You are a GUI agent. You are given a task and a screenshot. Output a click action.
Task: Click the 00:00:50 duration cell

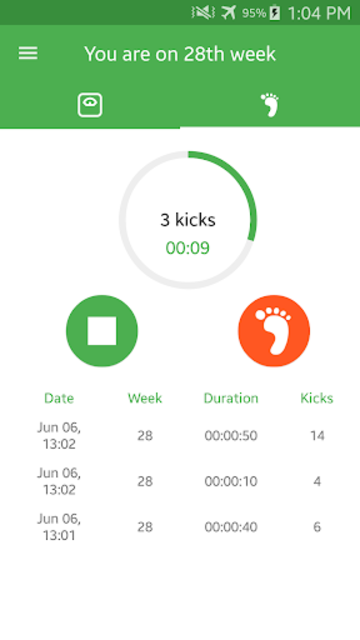(231, 436)
